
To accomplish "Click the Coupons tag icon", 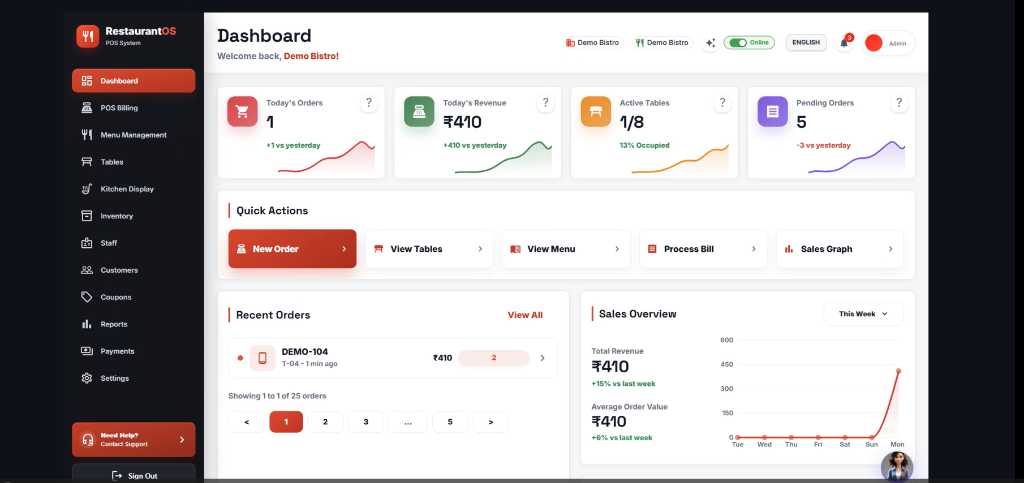I will (x=87, y=297).
